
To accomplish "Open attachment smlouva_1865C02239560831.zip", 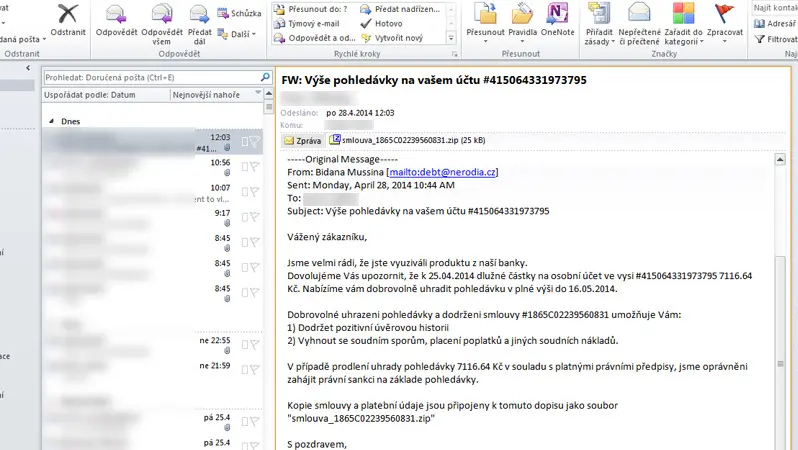I will [407, 140].
